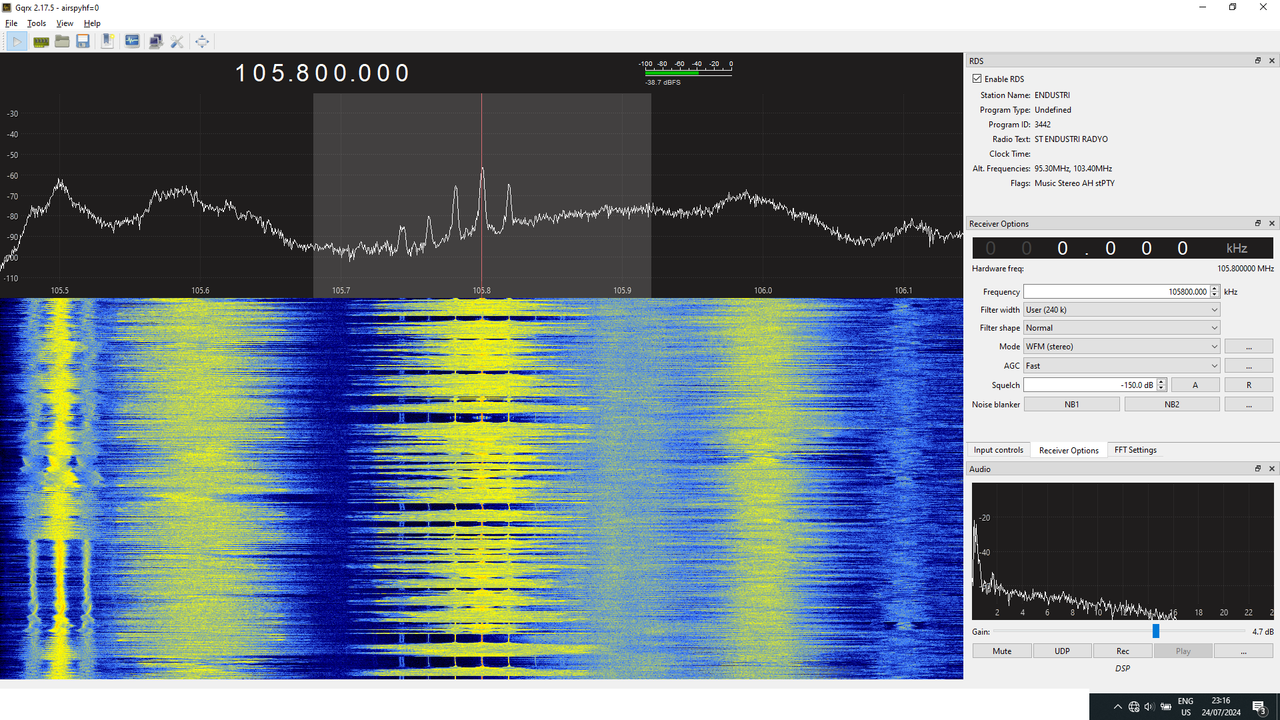This screenshot has height=720, width=1280.
Task: Open remote control settings wrench icon
Action: pos(176,41)
